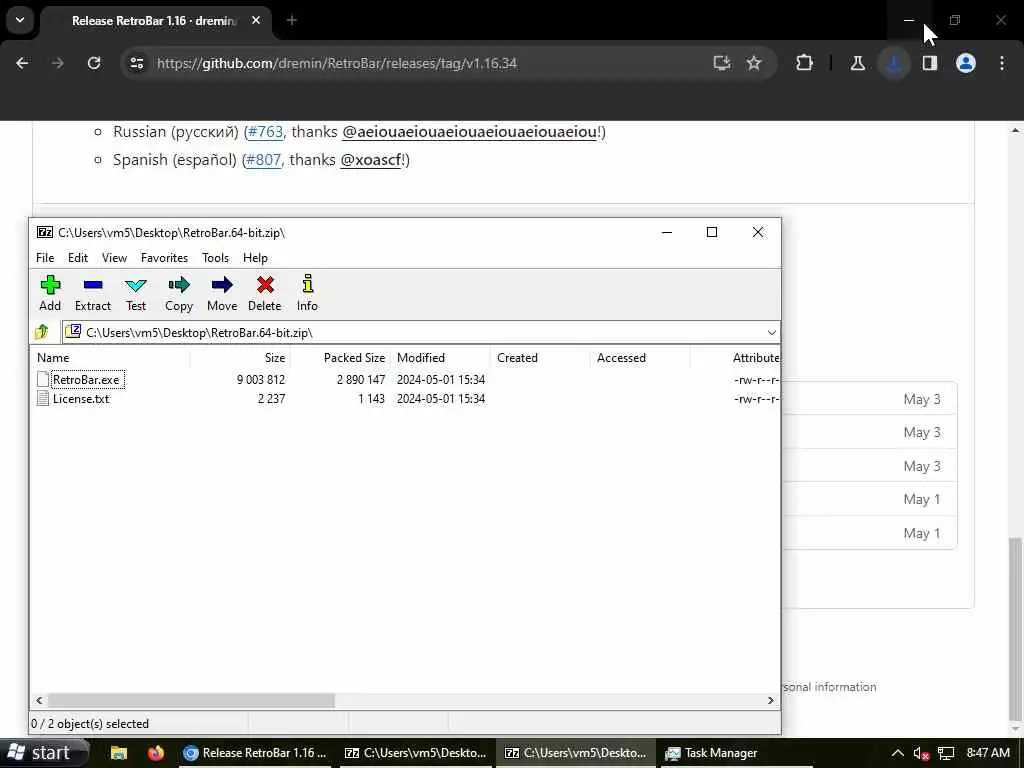This screenshot has width=1024, height=768.
Task: Click the RetroBar.exe size value 9 003 812
Action: (261, 379)
